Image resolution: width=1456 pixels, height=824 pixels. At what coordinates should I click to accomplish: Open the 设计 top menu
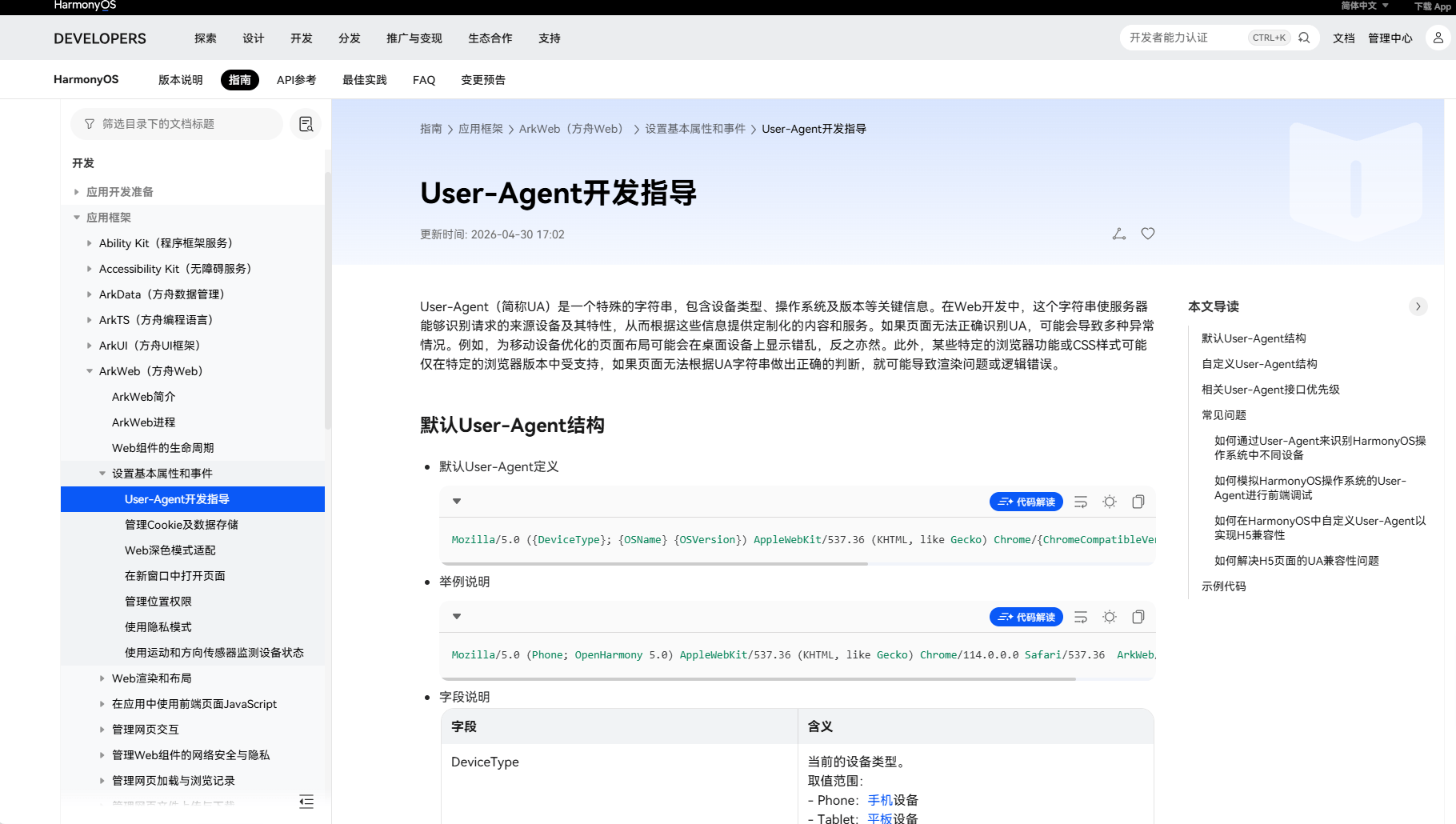[254, 38]
